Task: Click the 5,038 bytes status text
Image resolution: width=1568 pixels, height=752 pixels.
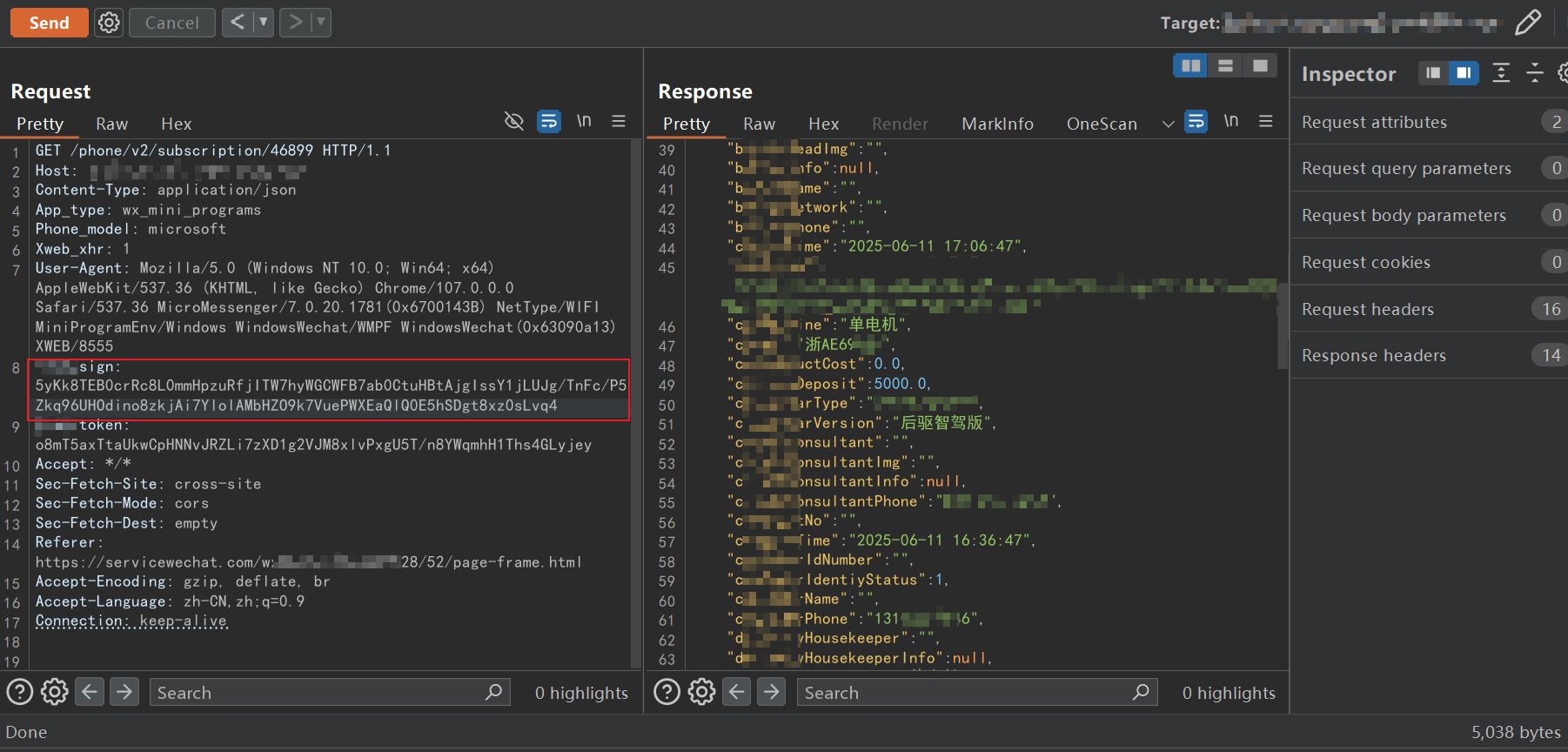Action: pyautogui.click(x=1516, y=732)
